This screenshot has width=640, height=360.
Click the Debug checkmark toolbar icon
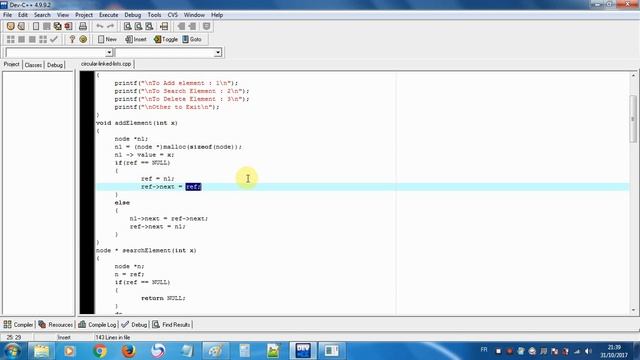(54, 39)
